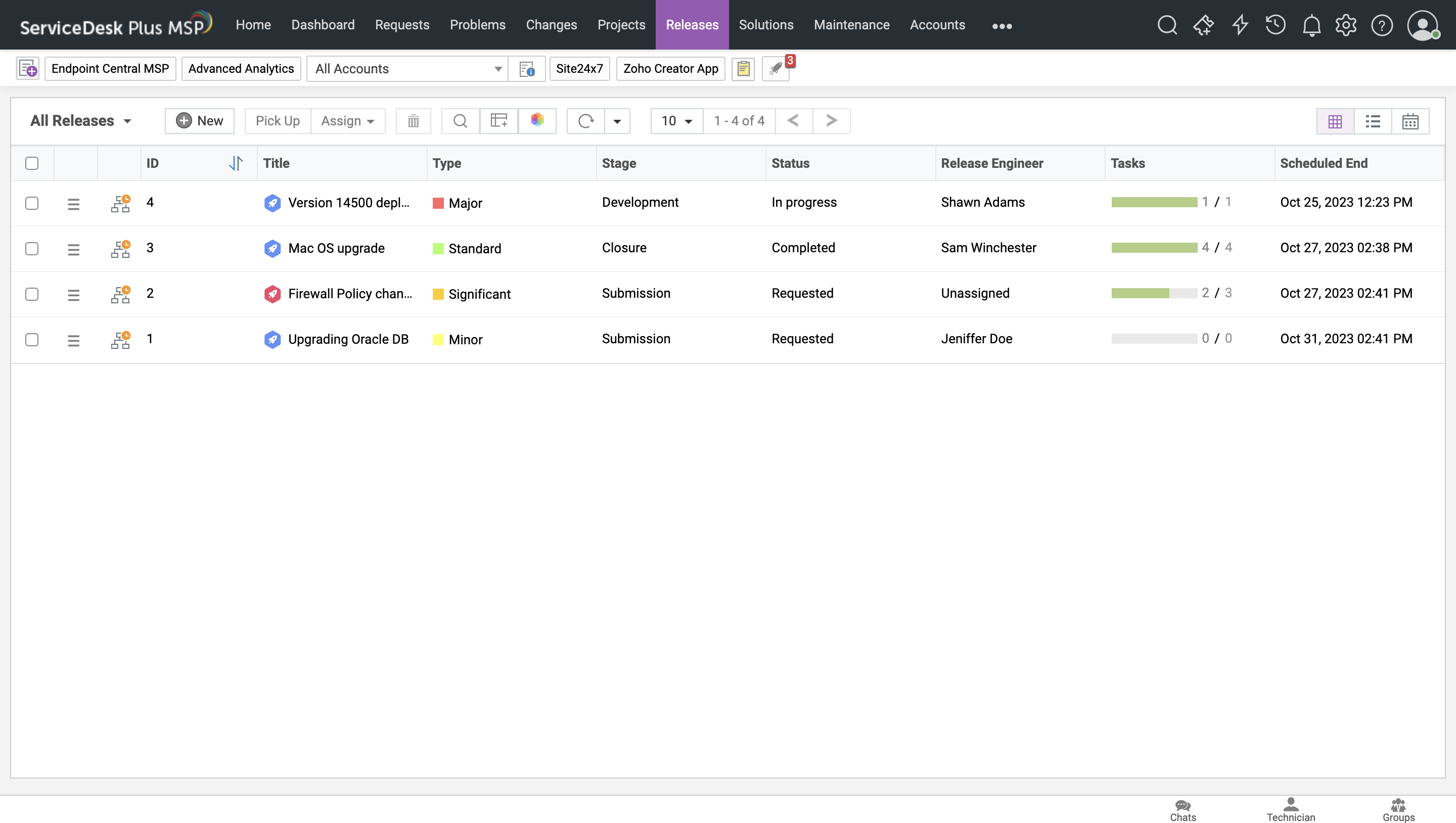The height and width of the screenshot is (823, 1456).
Task: Switch to calendar view icon
Action: (1409, 121)
